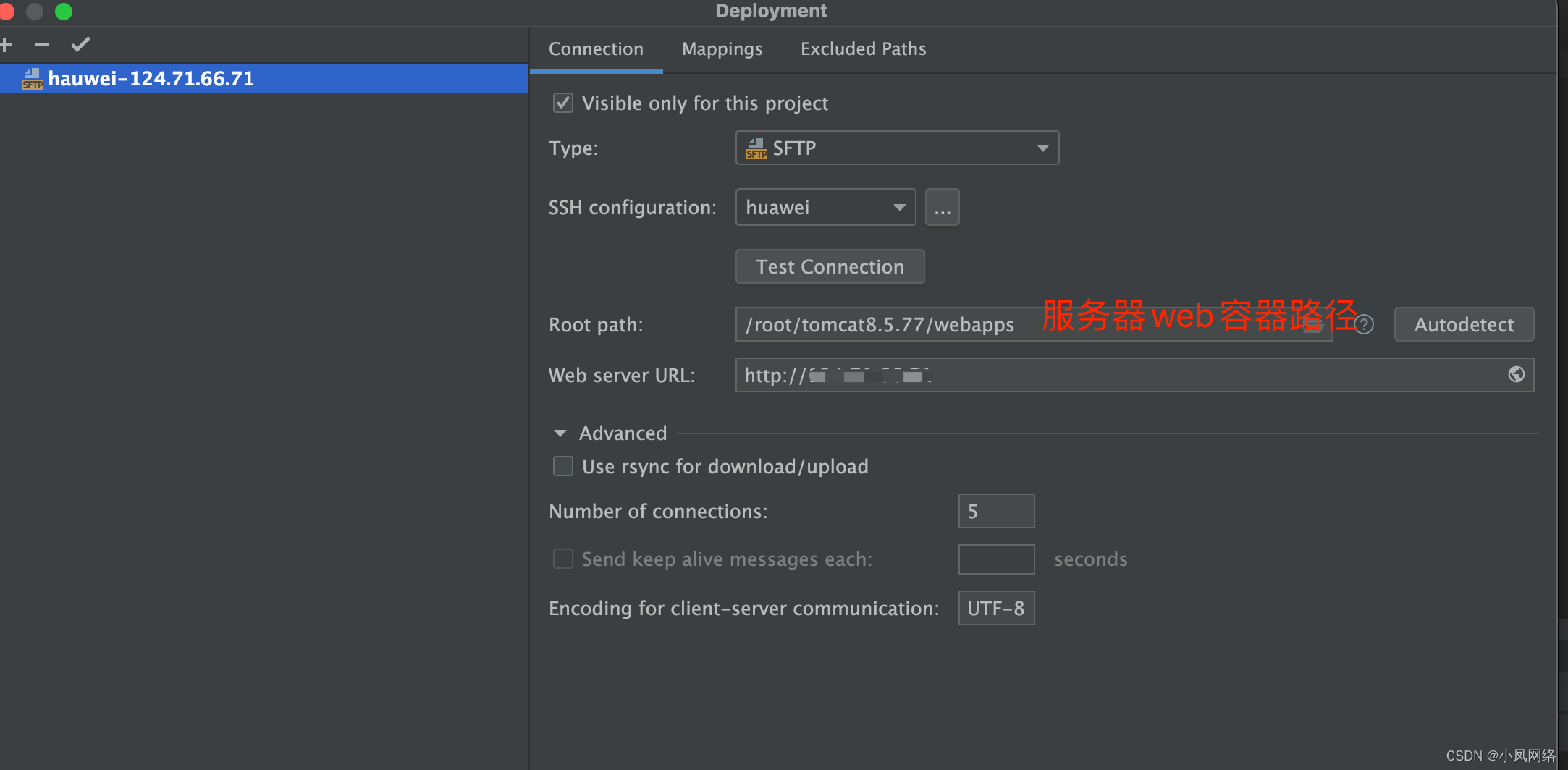
Task: Click the SFTP icon beside hauwei-124.71.66.71
Action: click(x=32, y=78)
